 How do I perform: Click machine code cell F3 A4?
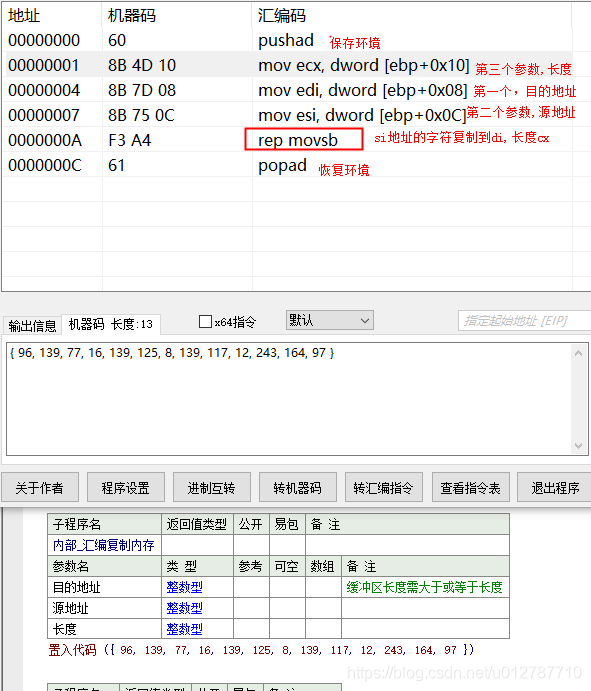130,141
